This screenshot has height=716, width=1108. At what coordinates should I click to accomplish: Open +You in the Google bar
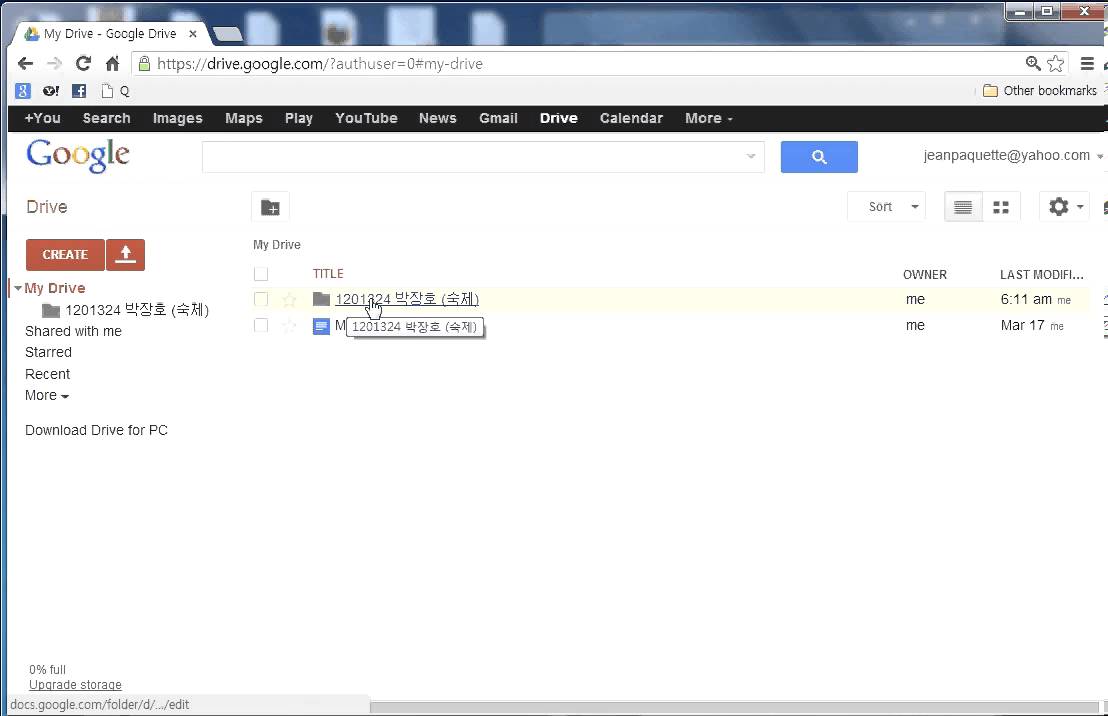pyautogui.click(x=42, y=119)
